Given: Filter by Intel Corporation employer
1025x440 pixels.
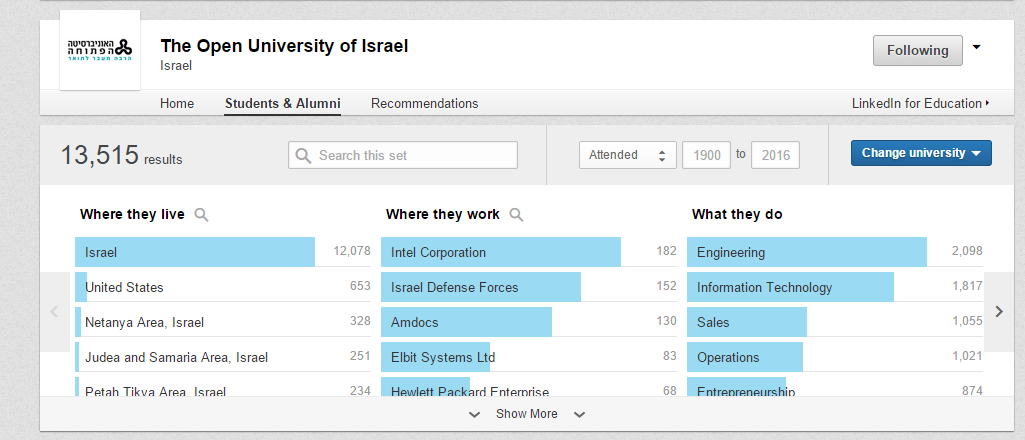Looking at the screenshot, I should point(529,252).
